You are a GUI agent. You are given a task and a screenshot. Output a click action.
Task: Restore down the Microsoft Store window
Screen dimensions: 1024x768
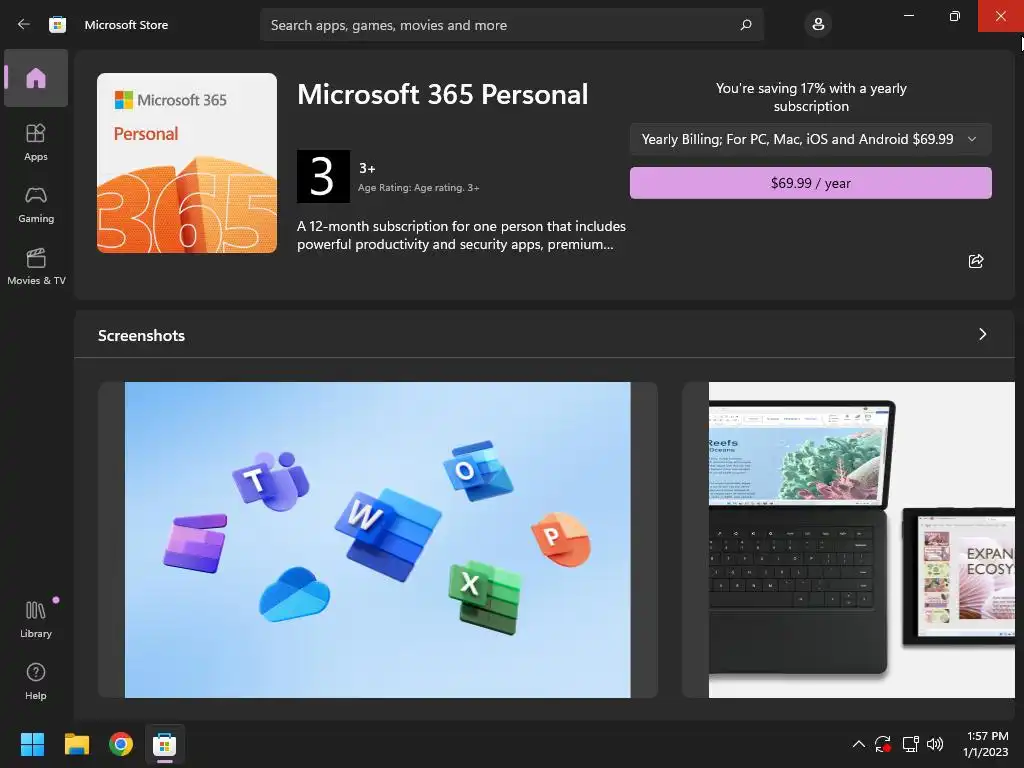954,16
